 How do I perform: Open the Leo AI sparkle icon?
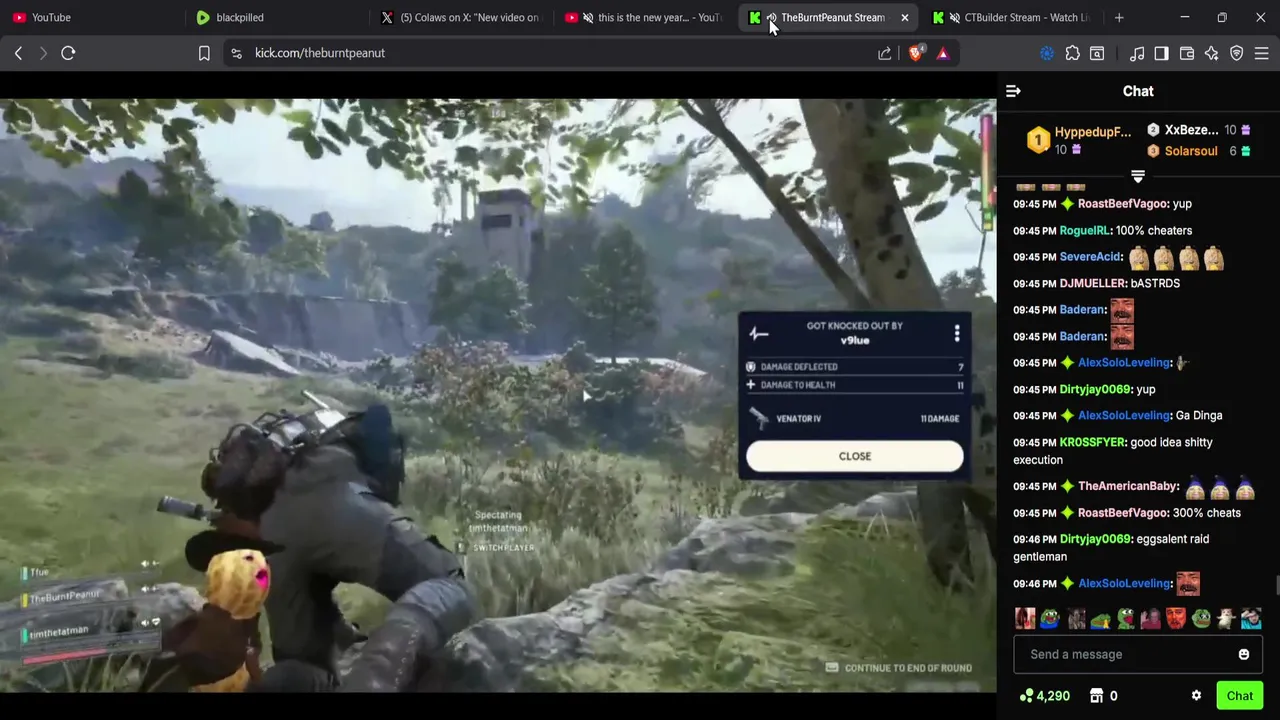point(1212,53)
